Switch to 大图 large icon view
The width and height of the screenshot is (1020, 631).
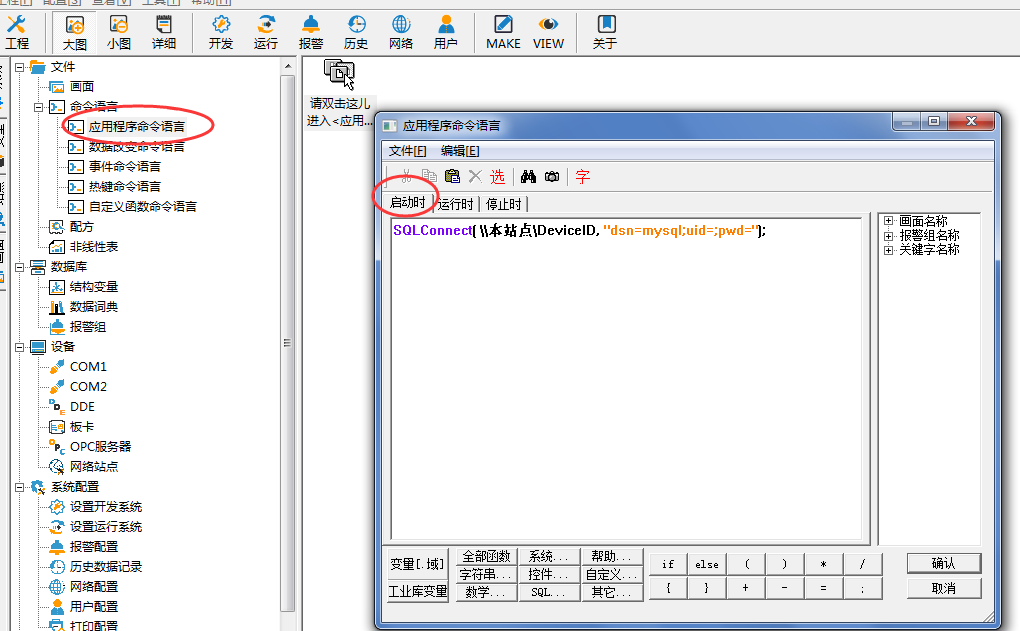tap(74, 33)
